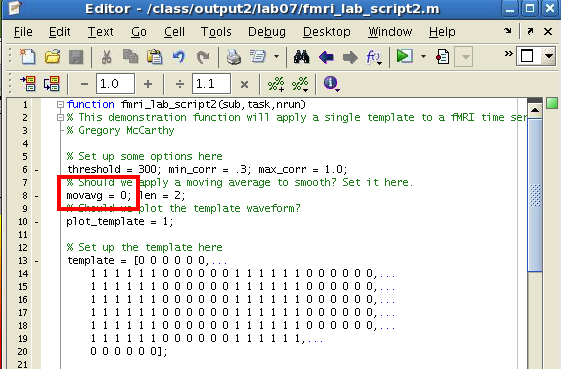Set breakpoint using the red-dot page icon
Image resolution: width=561 pixels, height=369 pixels.
[443, 57]
